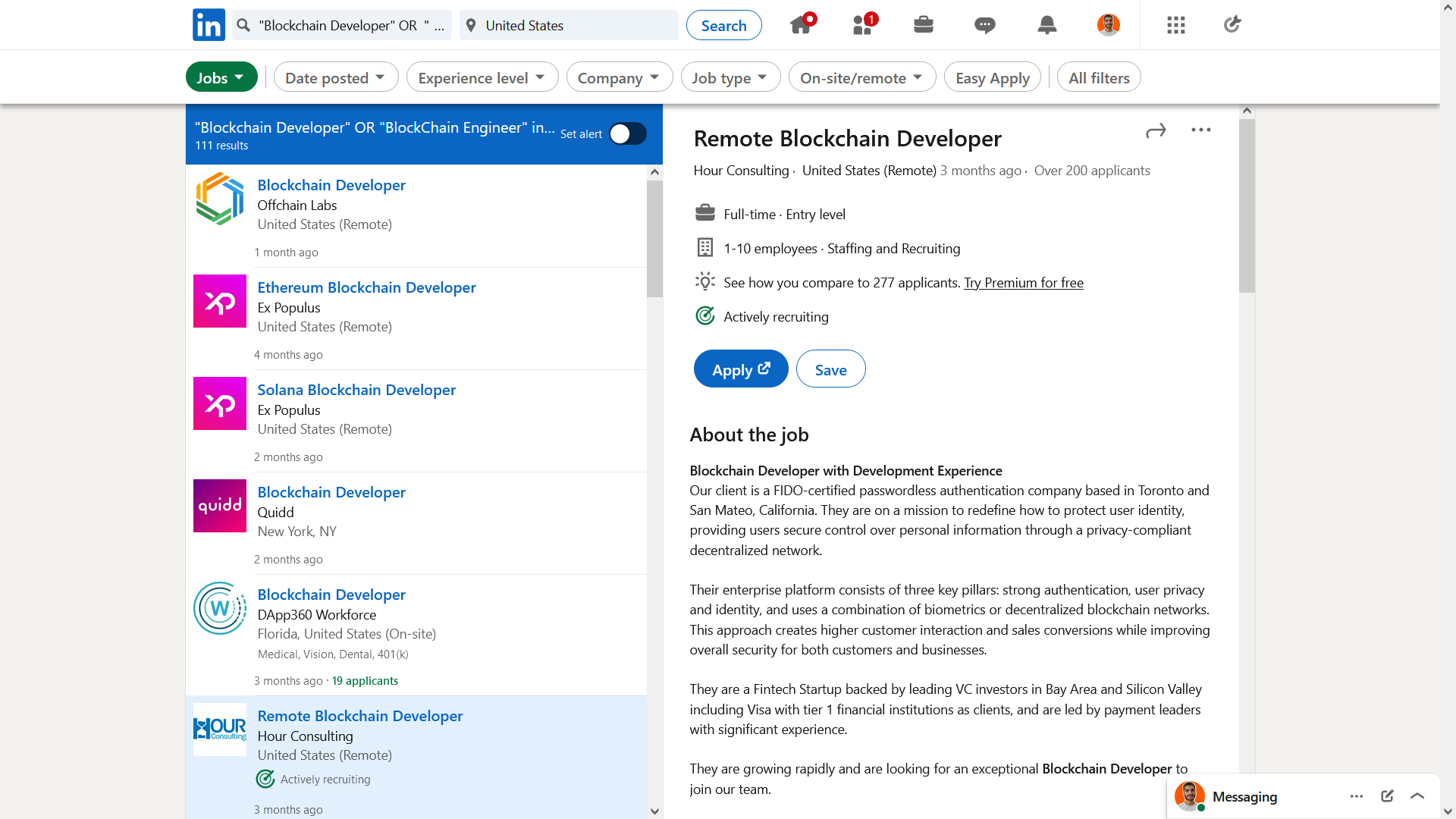Click the Actively recruiting badge in list
The image size is (1456, 819).
click(313, 779)
